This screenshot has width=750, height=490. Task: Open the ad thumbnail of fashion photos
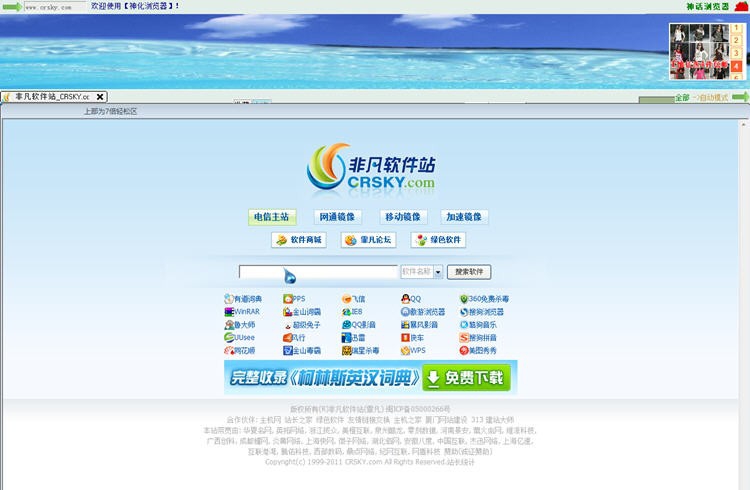point(699,52)
